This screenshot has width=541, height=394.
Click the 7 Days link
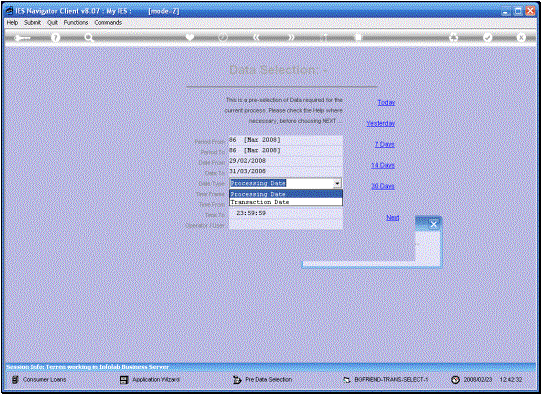tap(385, 144)
